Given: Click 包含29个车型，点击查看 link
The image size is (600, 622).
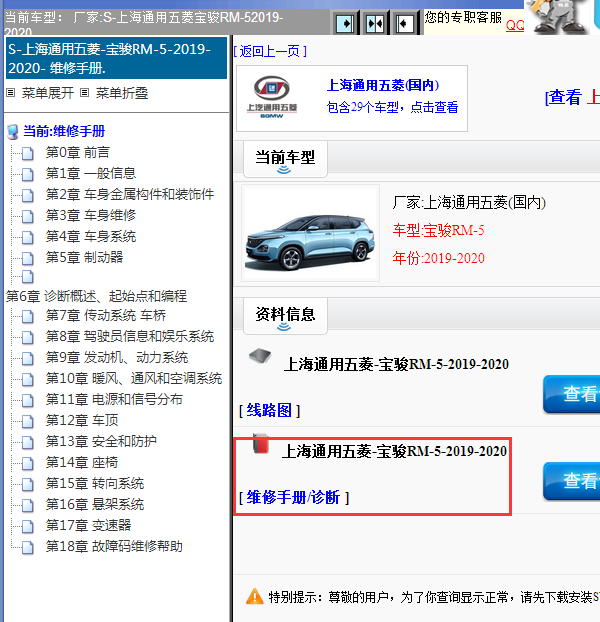Looking at the screenshot, I should [x=392, y=107].
